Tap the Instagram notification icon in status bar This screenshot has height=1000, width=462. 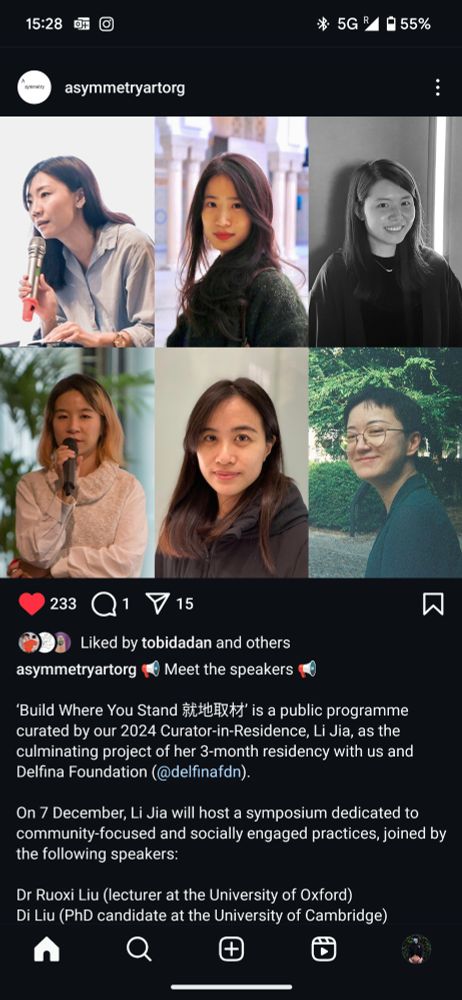click(107, 24)
